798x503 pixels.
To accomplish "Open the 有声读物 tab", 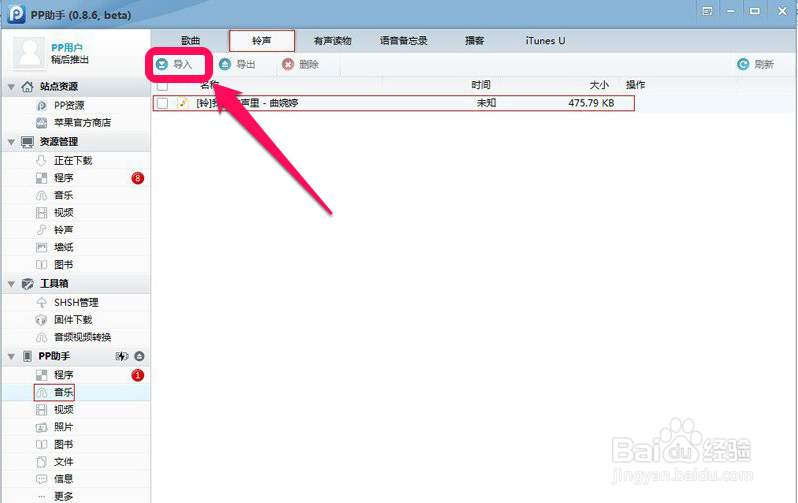I will pyautogui.click(x=332, y=41).
